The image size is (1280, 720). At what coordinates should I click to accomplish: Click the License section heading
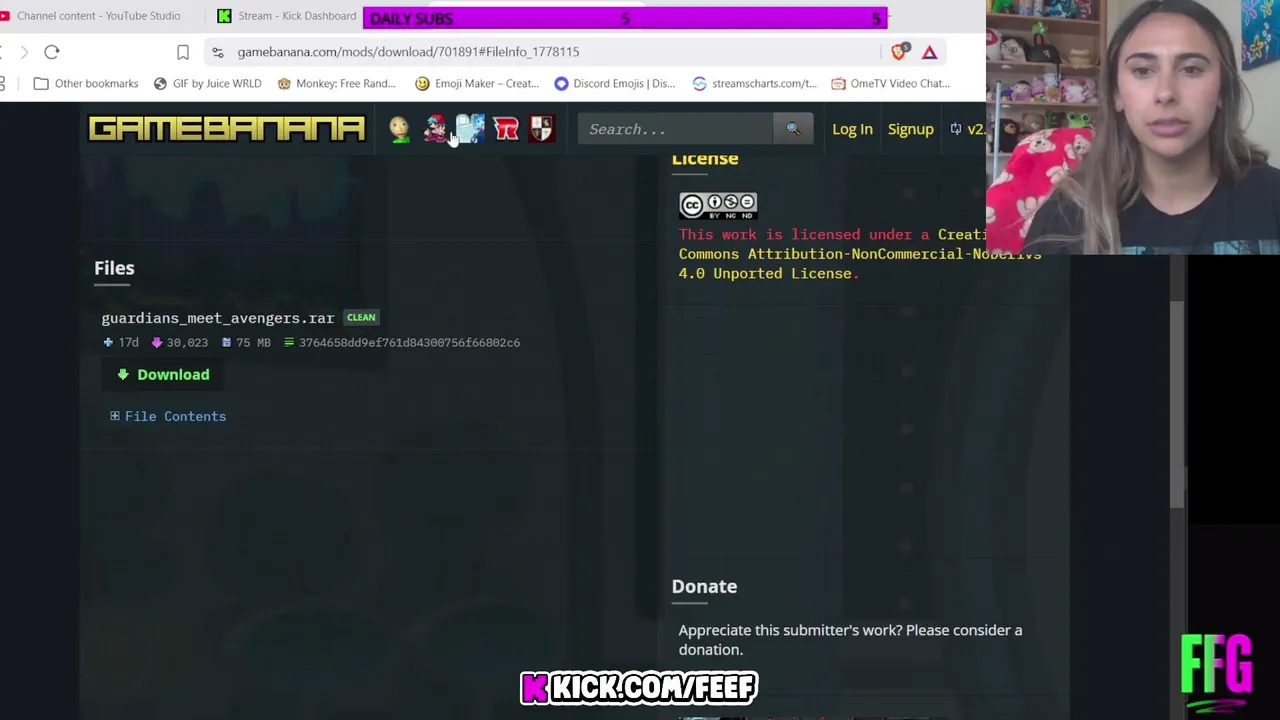(705, 158)
